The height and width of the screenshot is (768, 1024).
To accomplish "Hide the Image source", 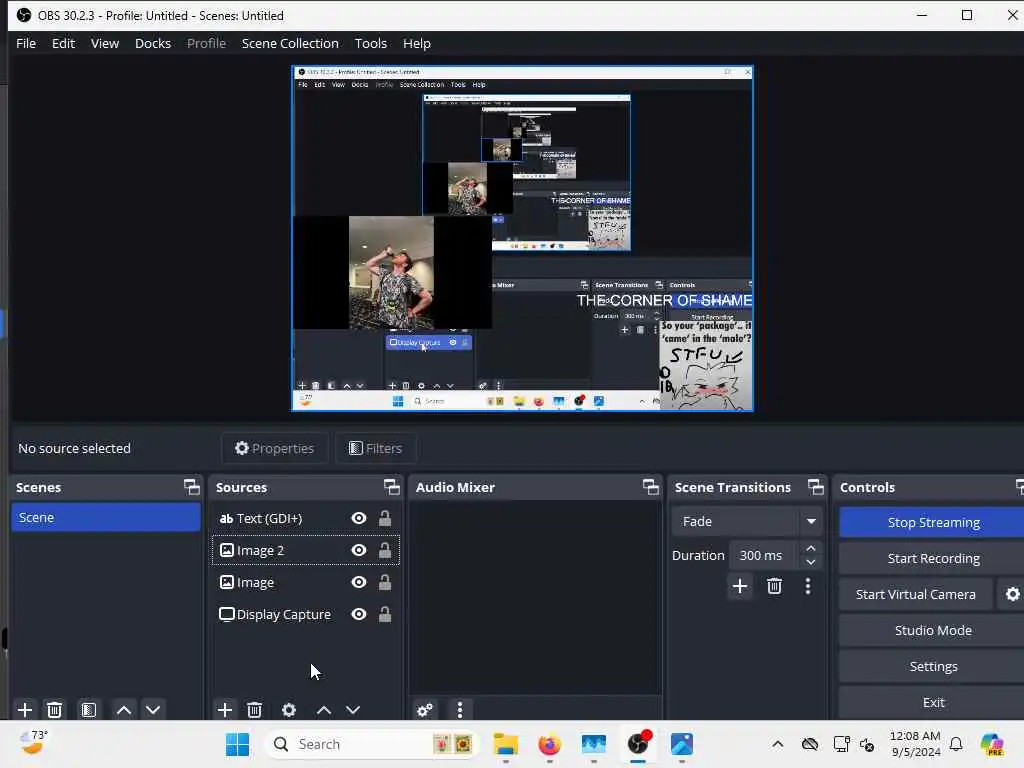I will pos(359,583).
